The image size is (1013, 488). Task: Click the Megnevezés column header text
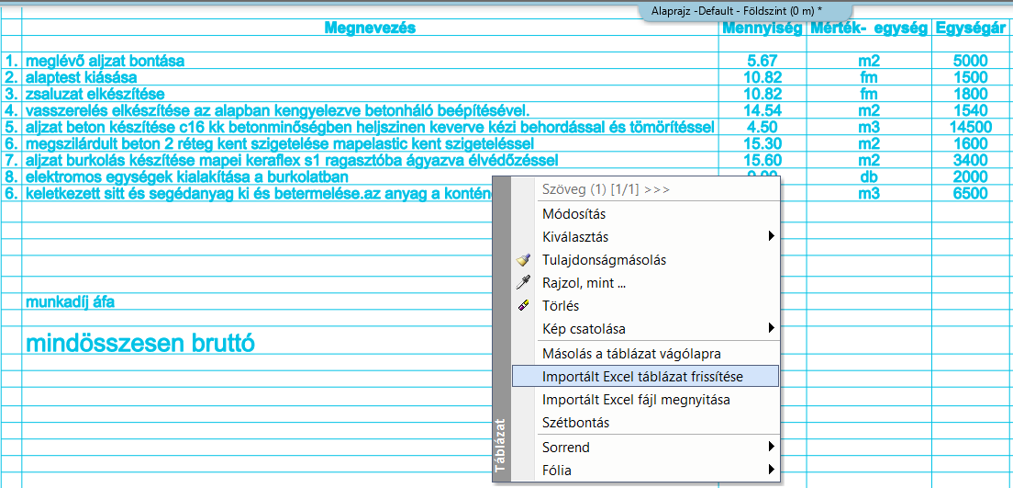click(x=370, y=28)
